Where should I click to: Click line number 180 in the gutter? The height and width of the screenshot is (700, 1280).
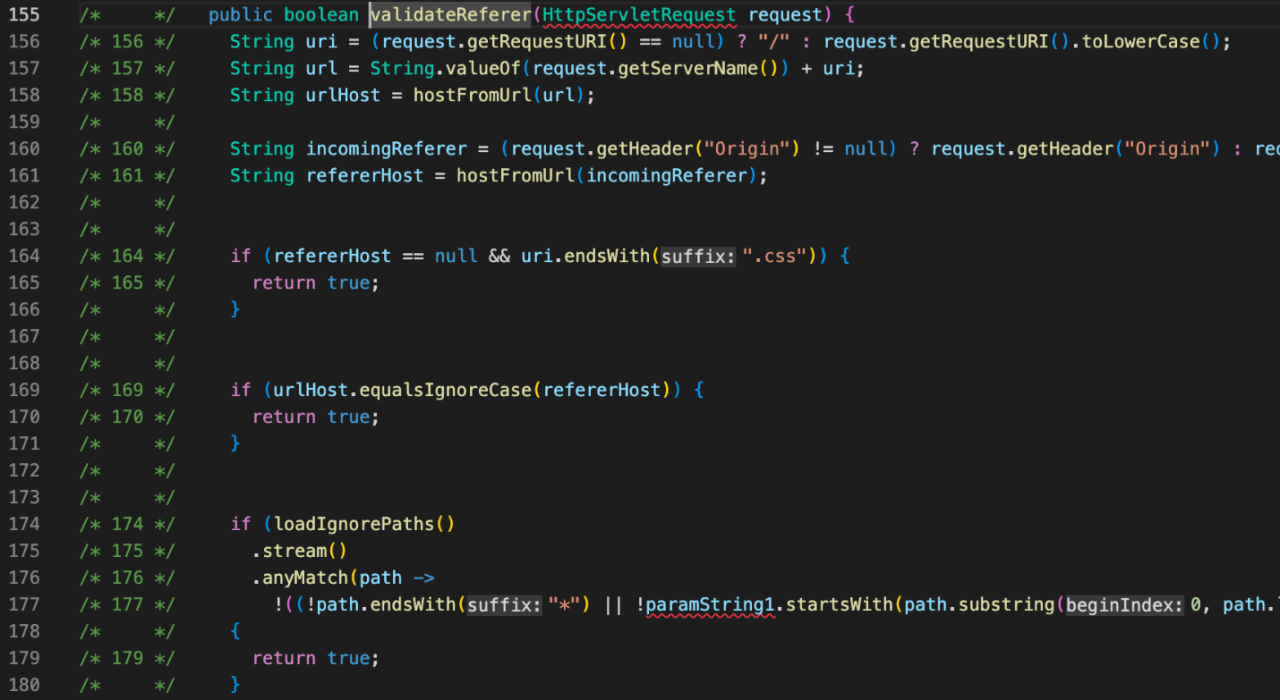click(24, 685)
